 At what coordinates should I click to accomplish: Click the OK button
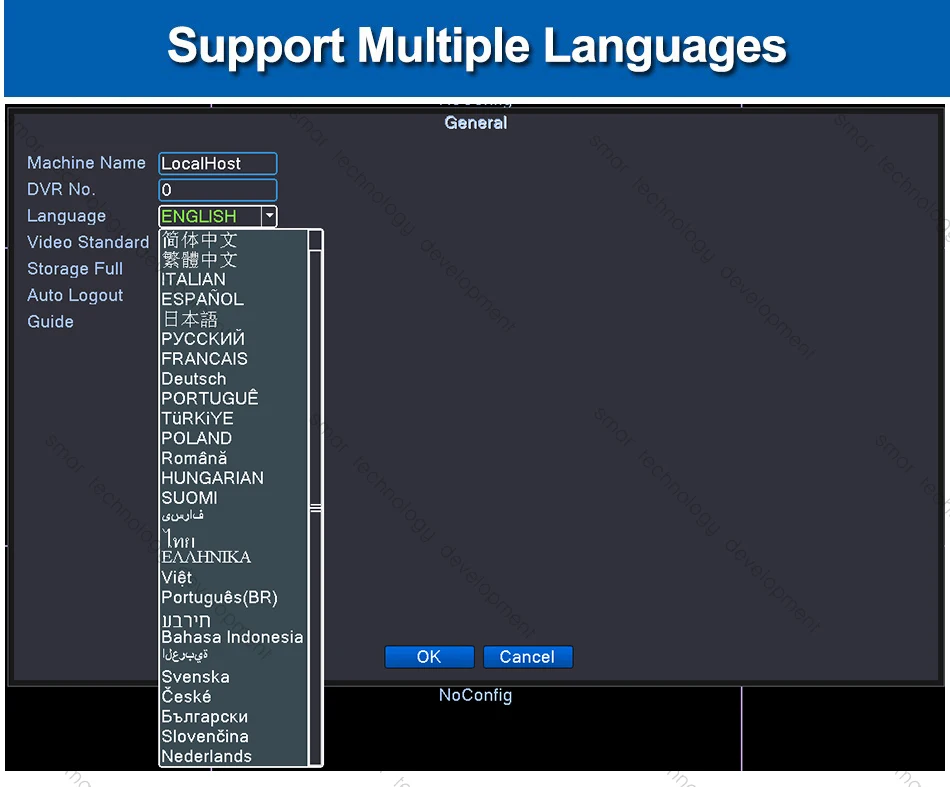tap(429, 657)
